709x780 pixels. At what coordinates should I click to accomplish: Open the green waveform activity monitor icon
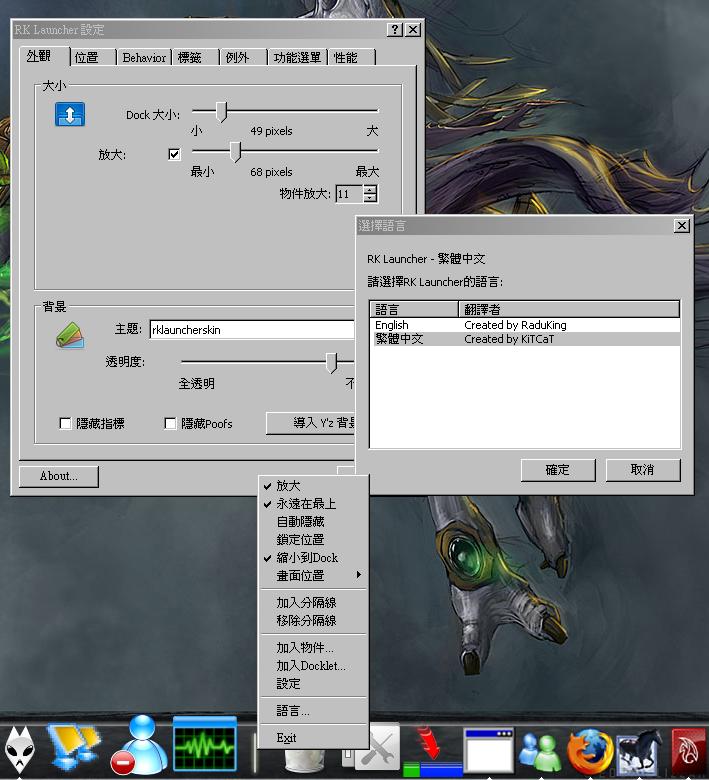(204, 744)
